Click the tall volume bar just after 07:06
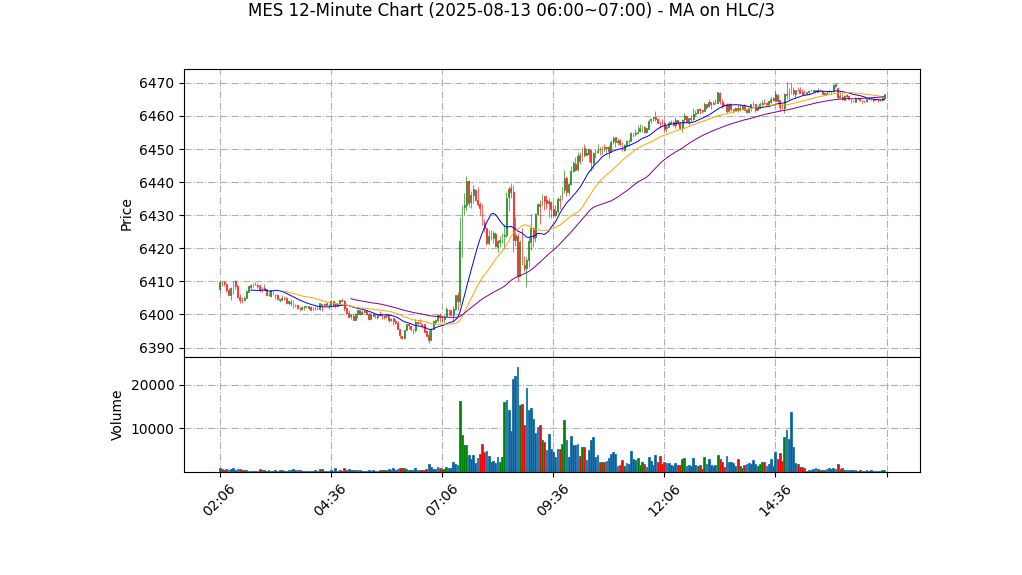The image size is (1022, 575). (x=460, y=437)
